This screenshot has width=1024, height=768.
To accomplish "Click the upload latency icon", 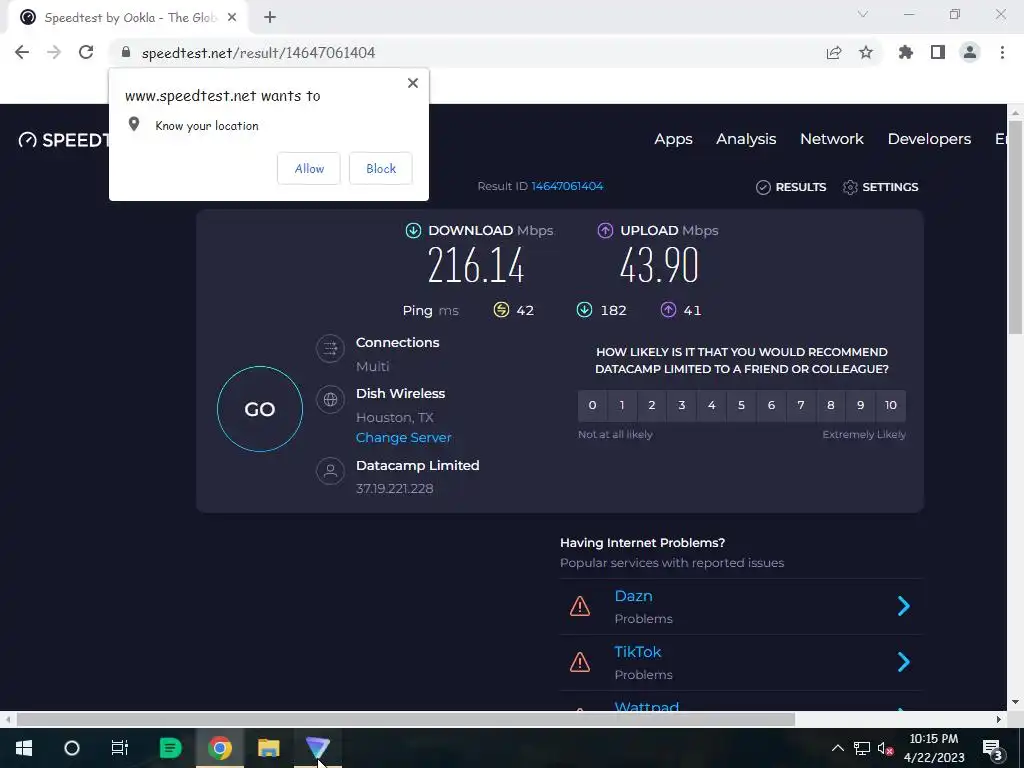I will (668, 310).
